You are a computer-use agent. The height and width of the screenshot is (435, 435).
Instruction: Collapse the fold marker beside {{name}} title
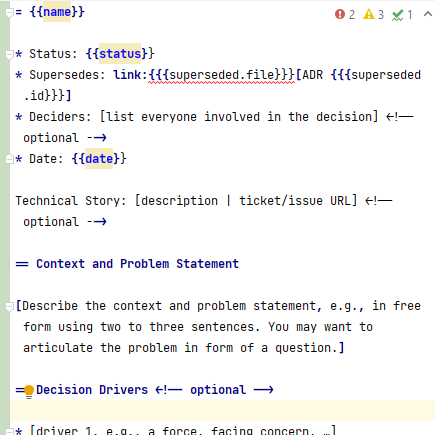point(9,13)
